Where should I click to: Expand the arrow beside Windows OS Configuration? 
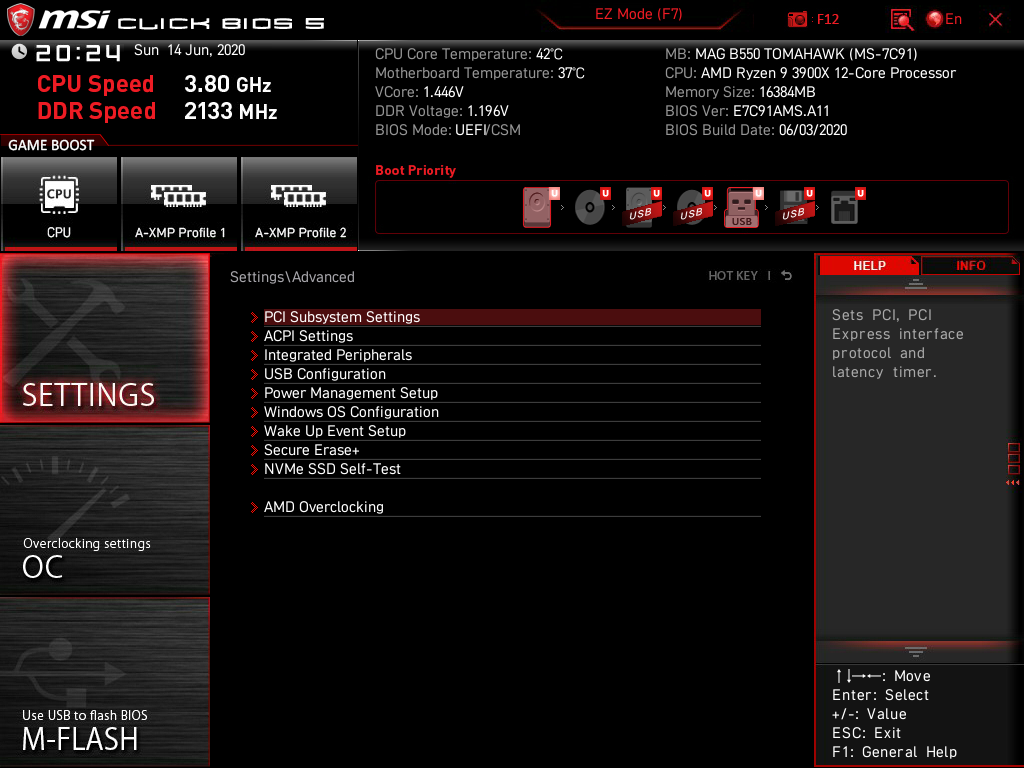(x=254, y=412)
